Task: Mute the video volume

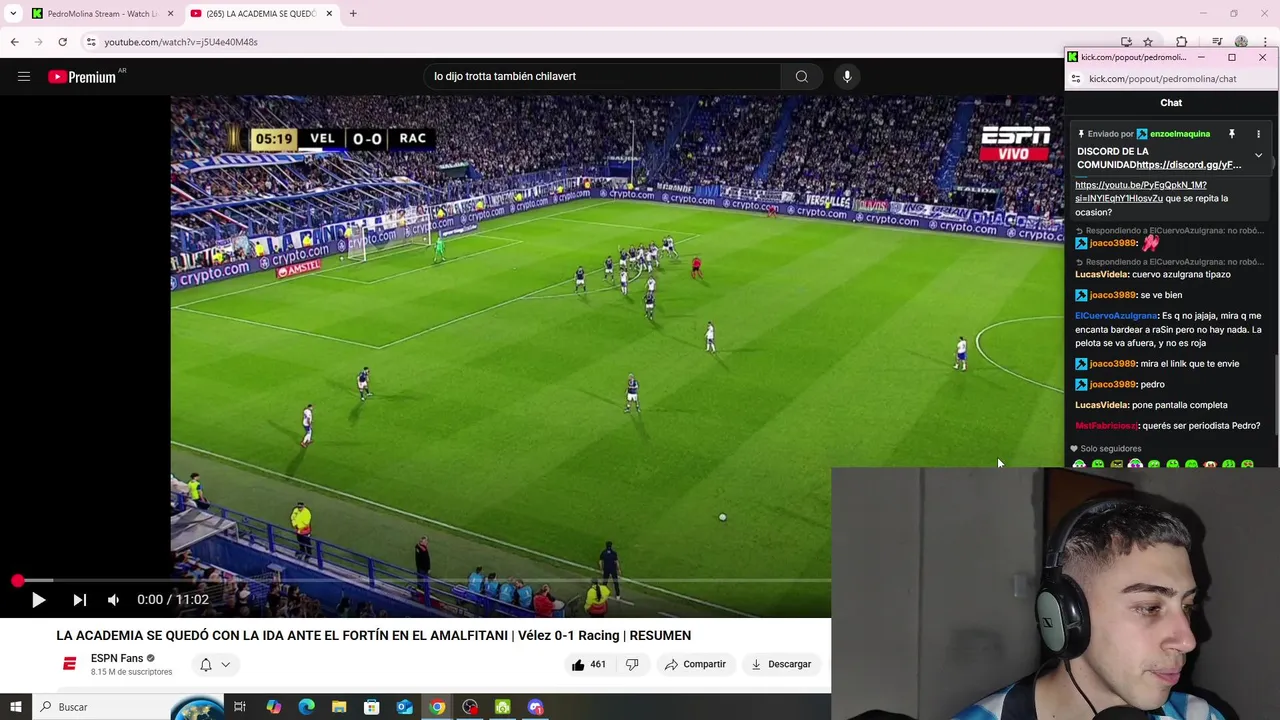Action: point(113,600)
